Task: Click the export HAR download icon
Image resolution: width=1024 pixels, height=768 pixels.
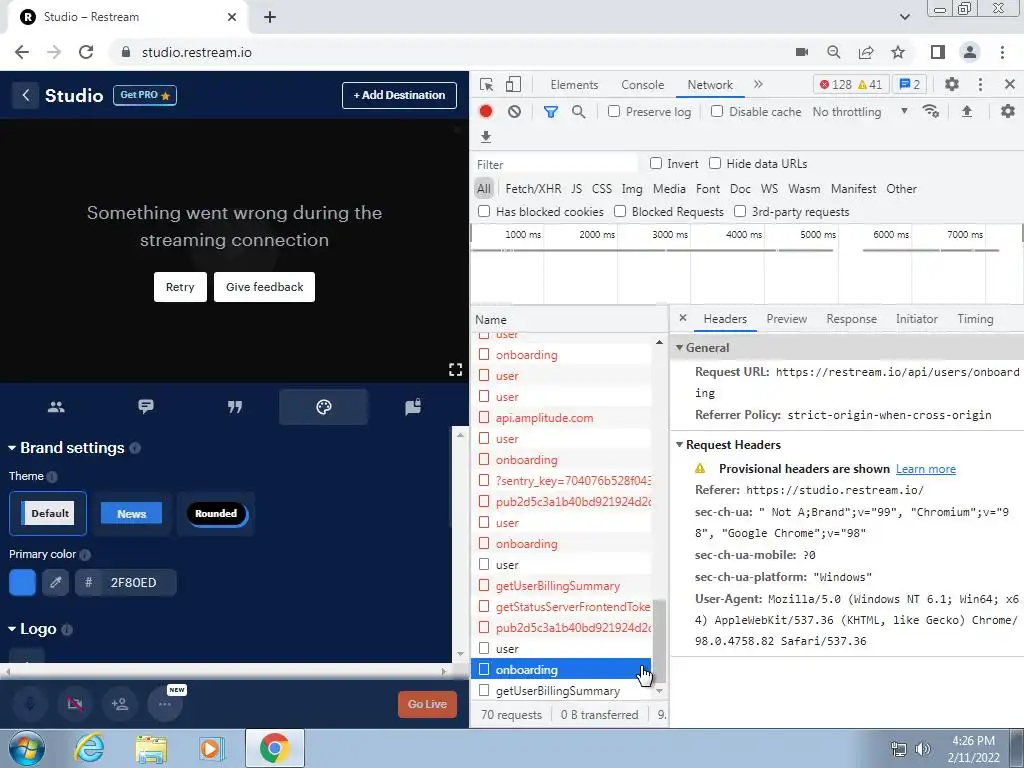Action: [x=485, y=136]
